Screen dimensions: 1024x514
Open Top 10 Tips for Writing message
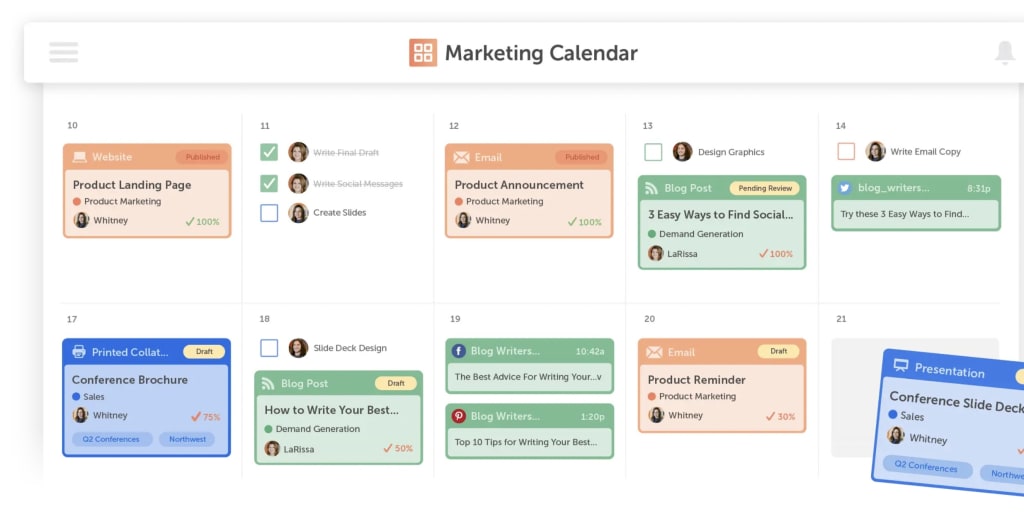click(x=526, y=442)
